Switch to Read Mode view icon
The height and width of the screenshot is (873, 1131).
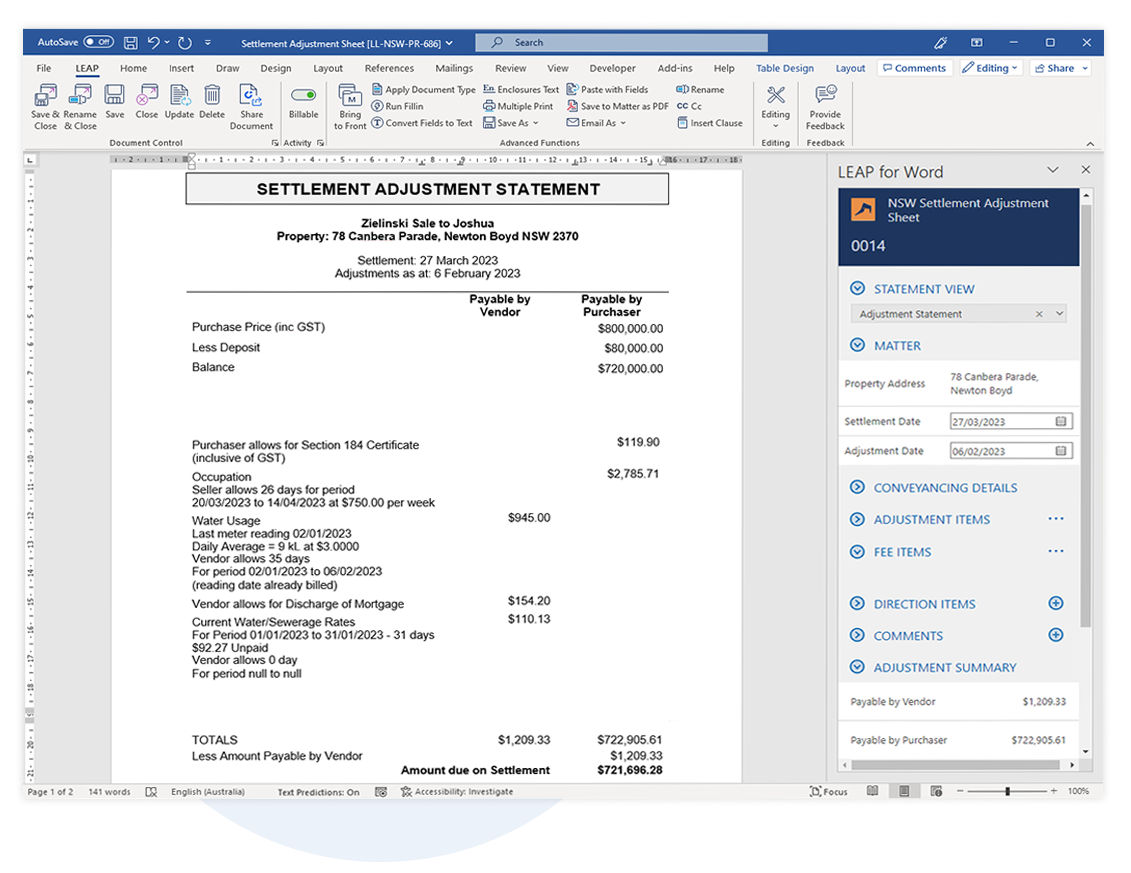click(872, 791)
